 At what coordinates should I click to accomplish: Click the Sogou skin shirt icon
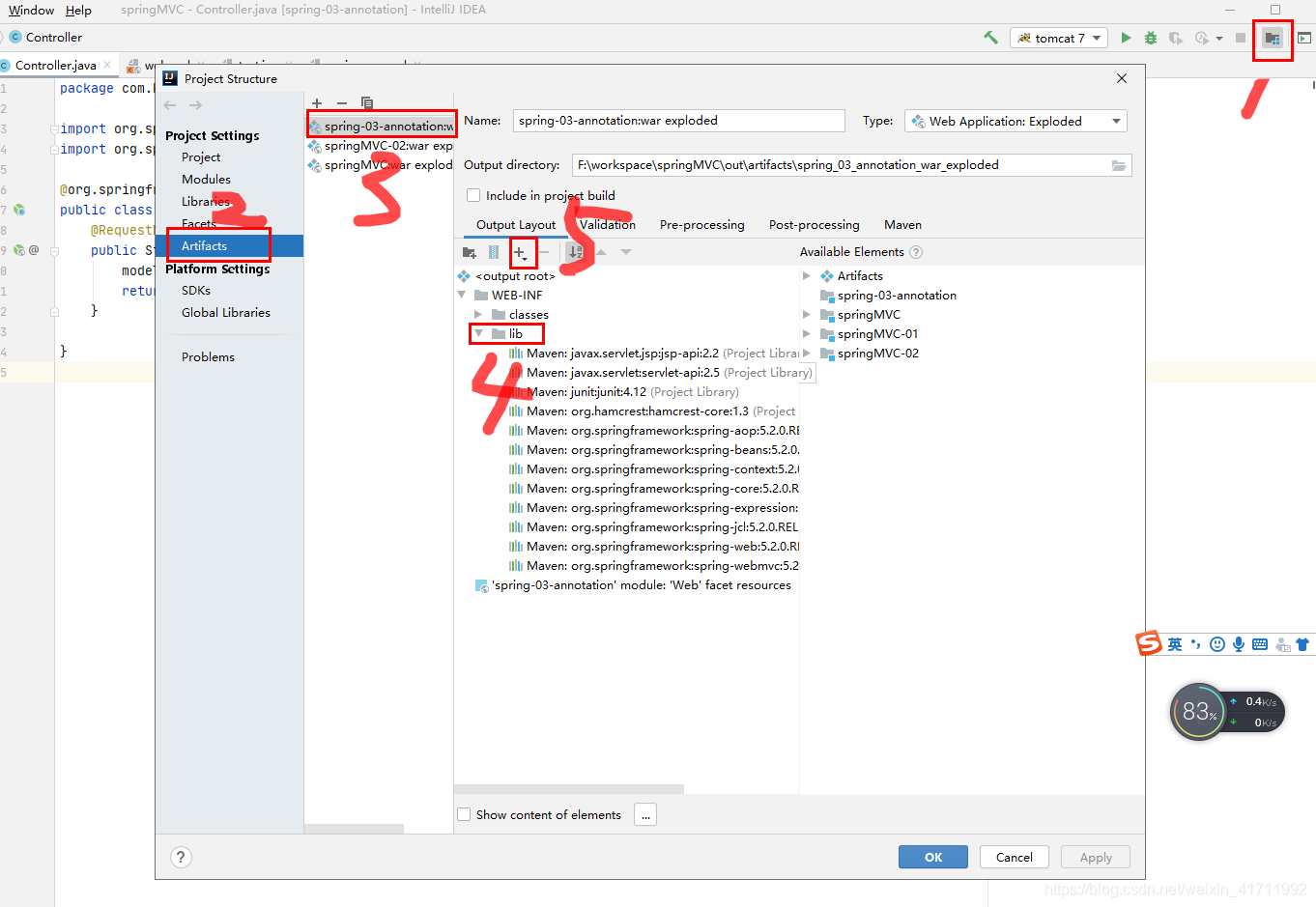pos(1302,644)
